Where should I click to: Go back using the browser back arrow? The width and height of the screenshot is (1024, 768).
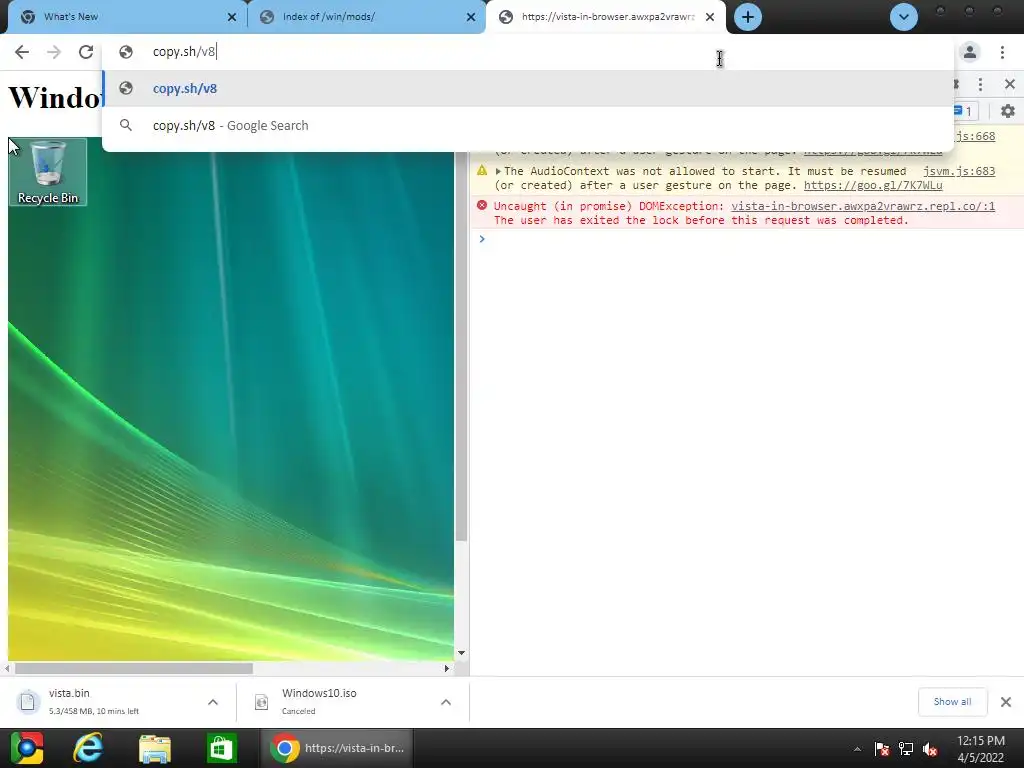click(22, 52)
